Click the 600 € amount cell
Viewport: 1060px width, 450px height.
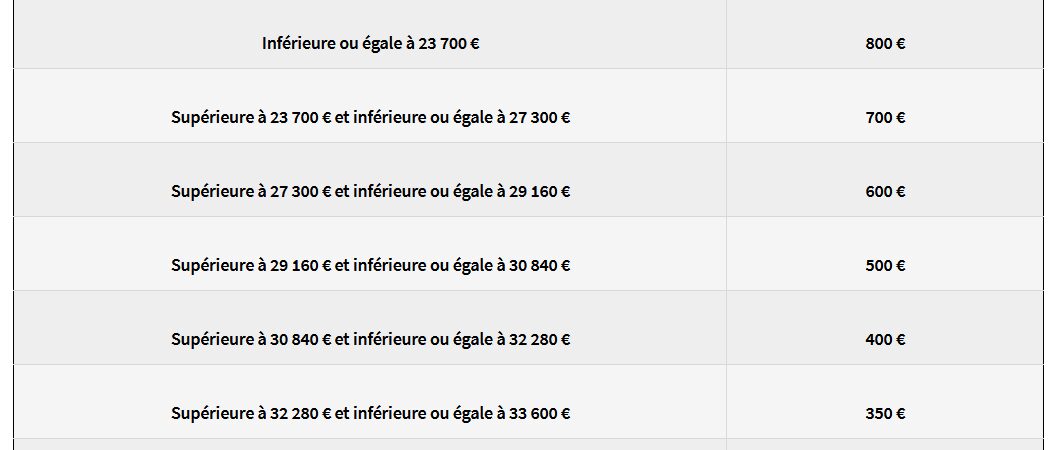point(885,180)
